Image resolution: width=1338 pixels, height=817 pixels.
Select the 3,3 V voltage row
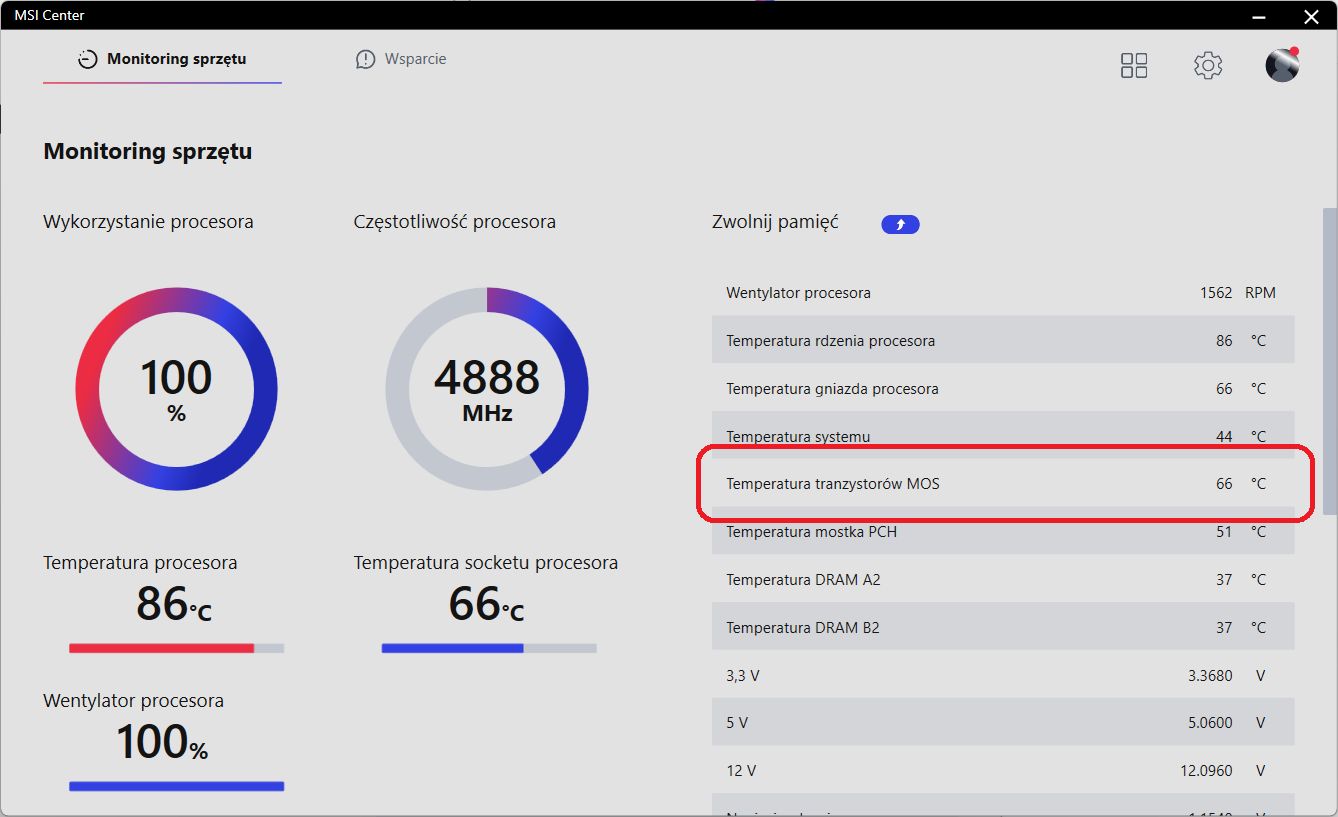point(1003,676)
